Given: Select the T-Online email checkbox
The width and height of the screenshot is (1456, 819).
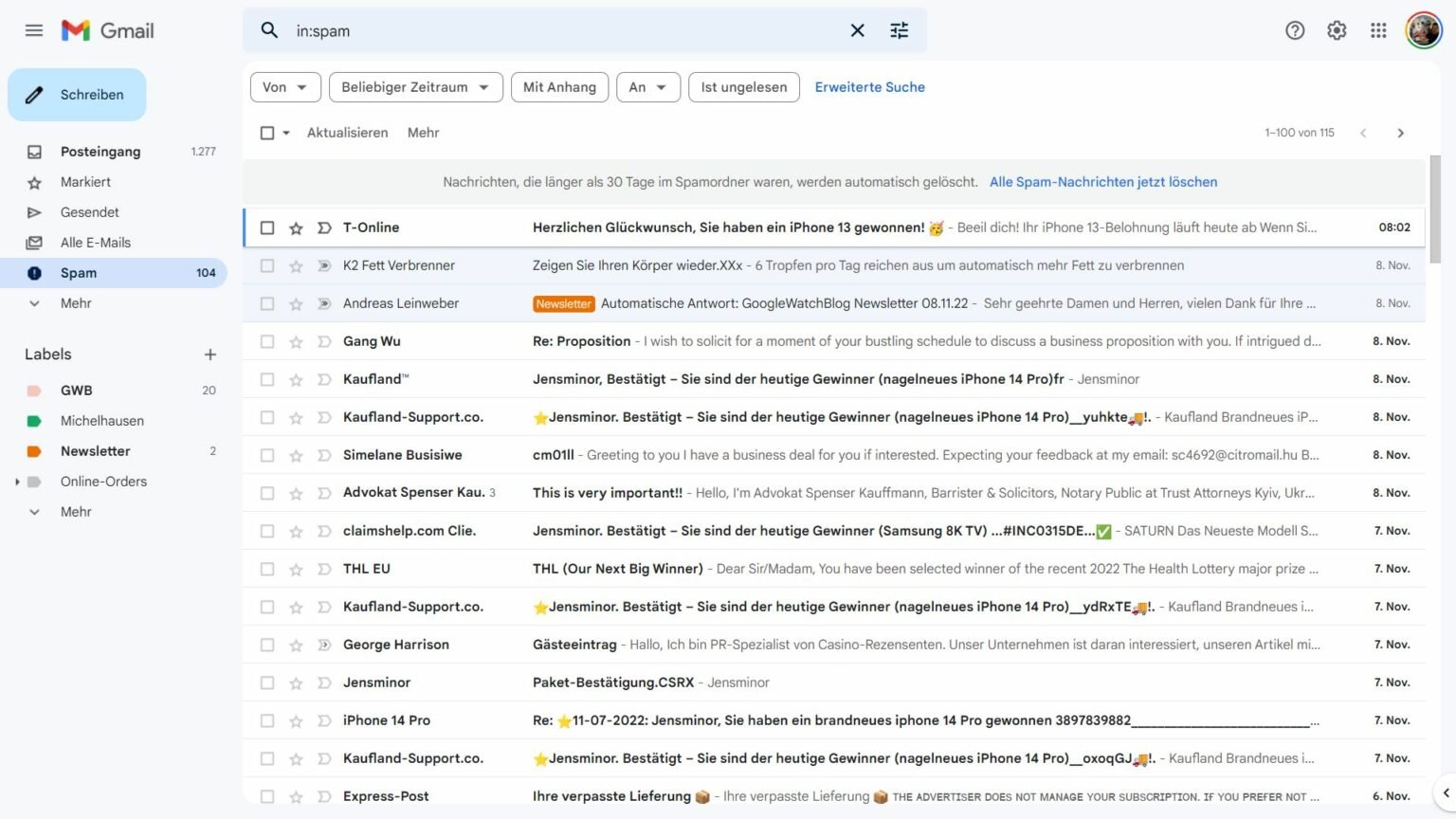Looking at the screenshot, I should point(267,227).
